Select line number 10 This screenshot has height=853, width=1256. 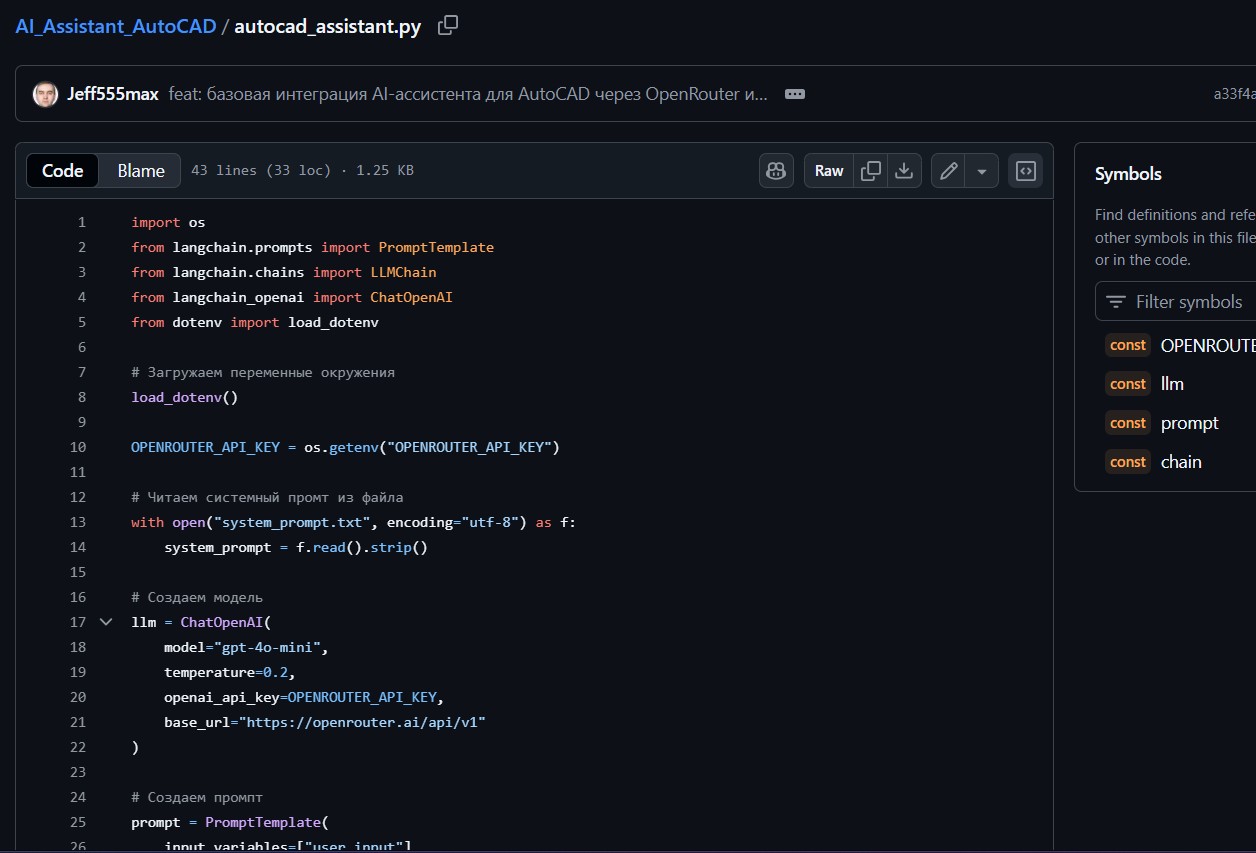coord(78,447)
